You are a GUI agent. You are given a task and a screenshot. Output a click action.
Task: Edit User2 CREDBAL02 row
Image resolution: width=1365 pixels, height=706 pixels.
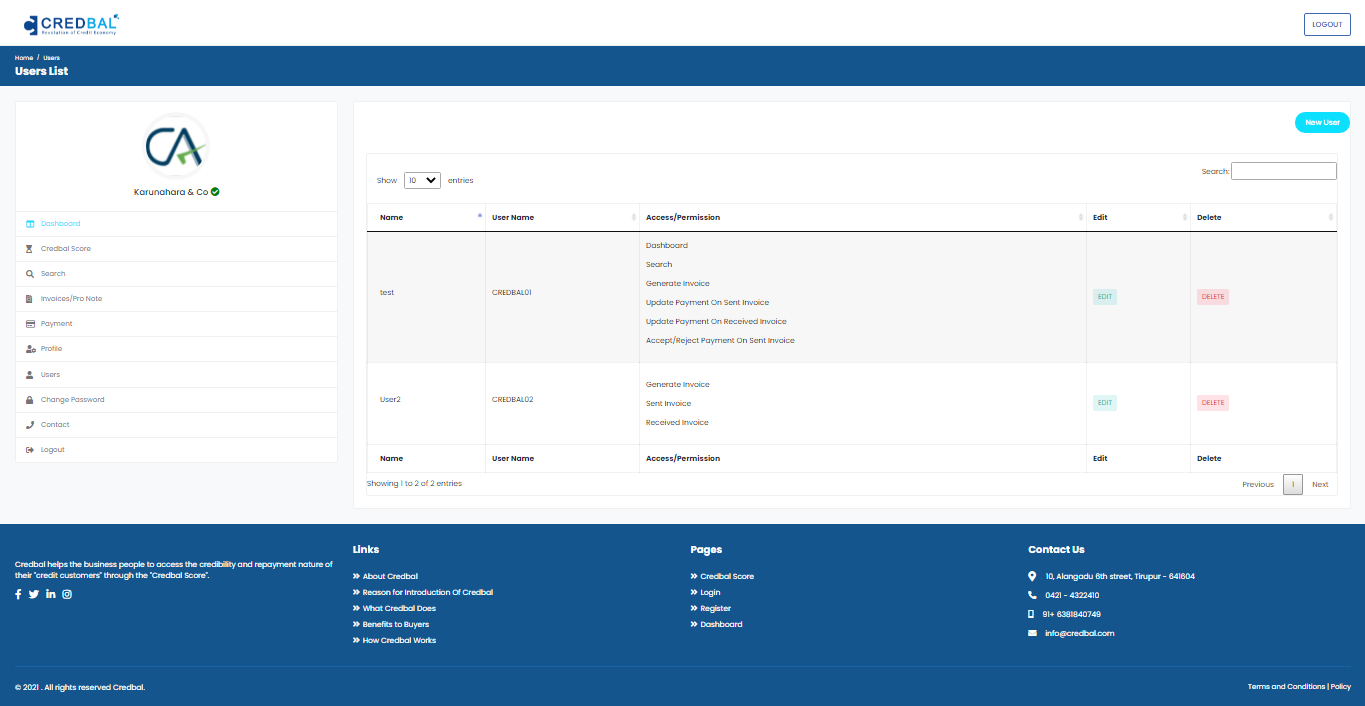point(1104,403)
